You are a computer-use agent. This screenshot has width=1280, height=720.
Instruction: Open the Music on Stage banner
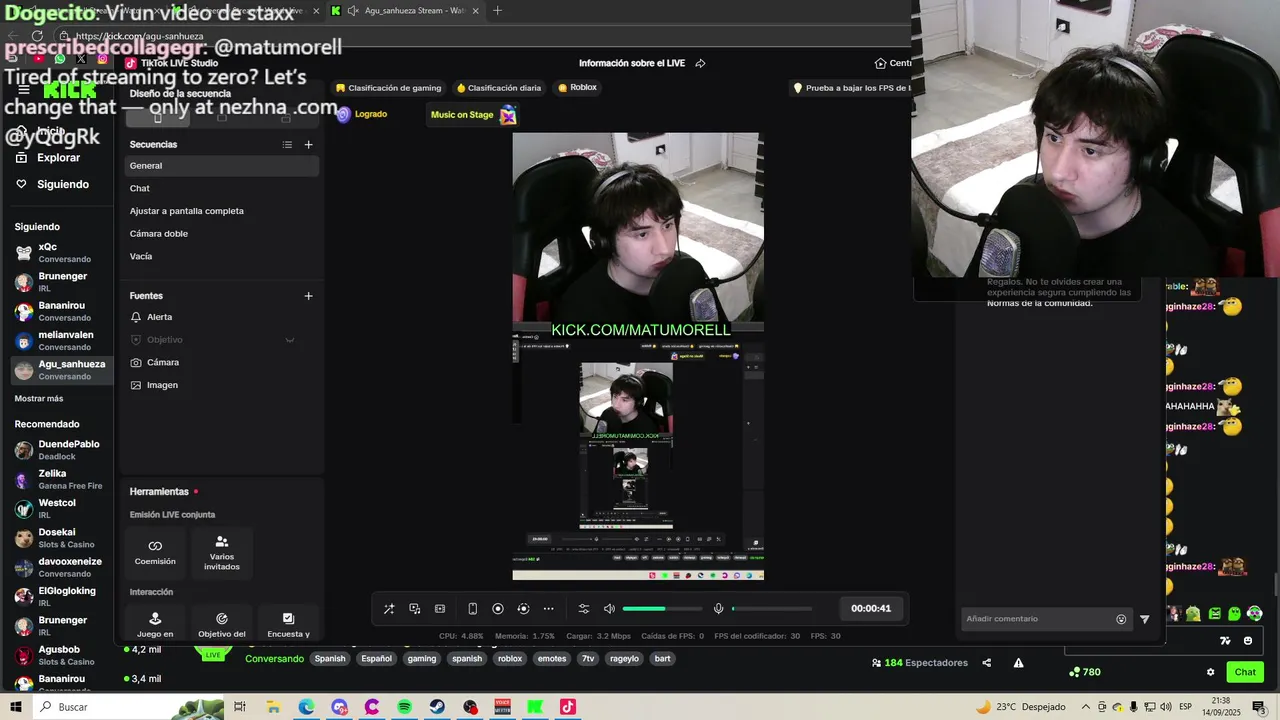[473, 115]
